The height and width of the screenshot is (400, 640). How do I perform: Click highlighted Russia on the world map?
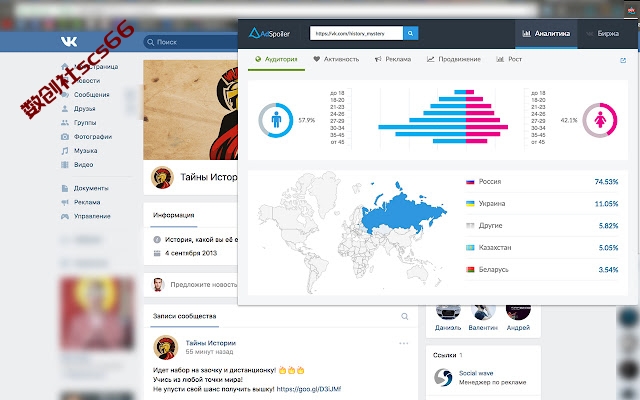click(400, 212)
